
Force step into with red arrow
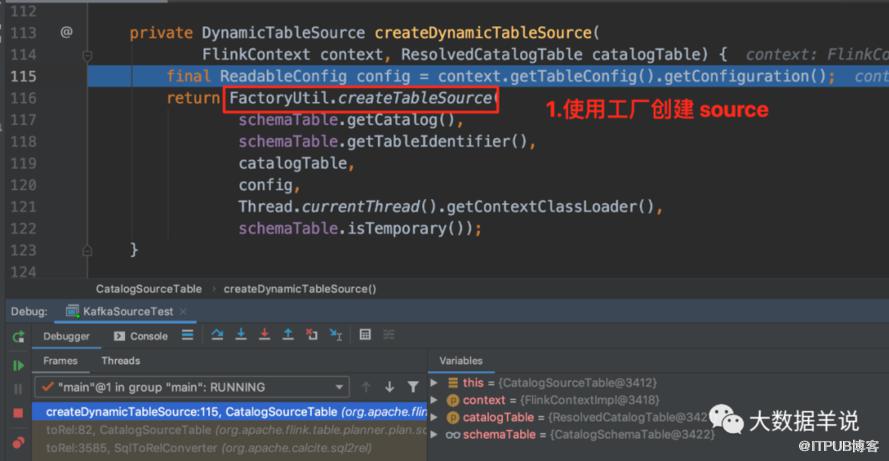264,335
